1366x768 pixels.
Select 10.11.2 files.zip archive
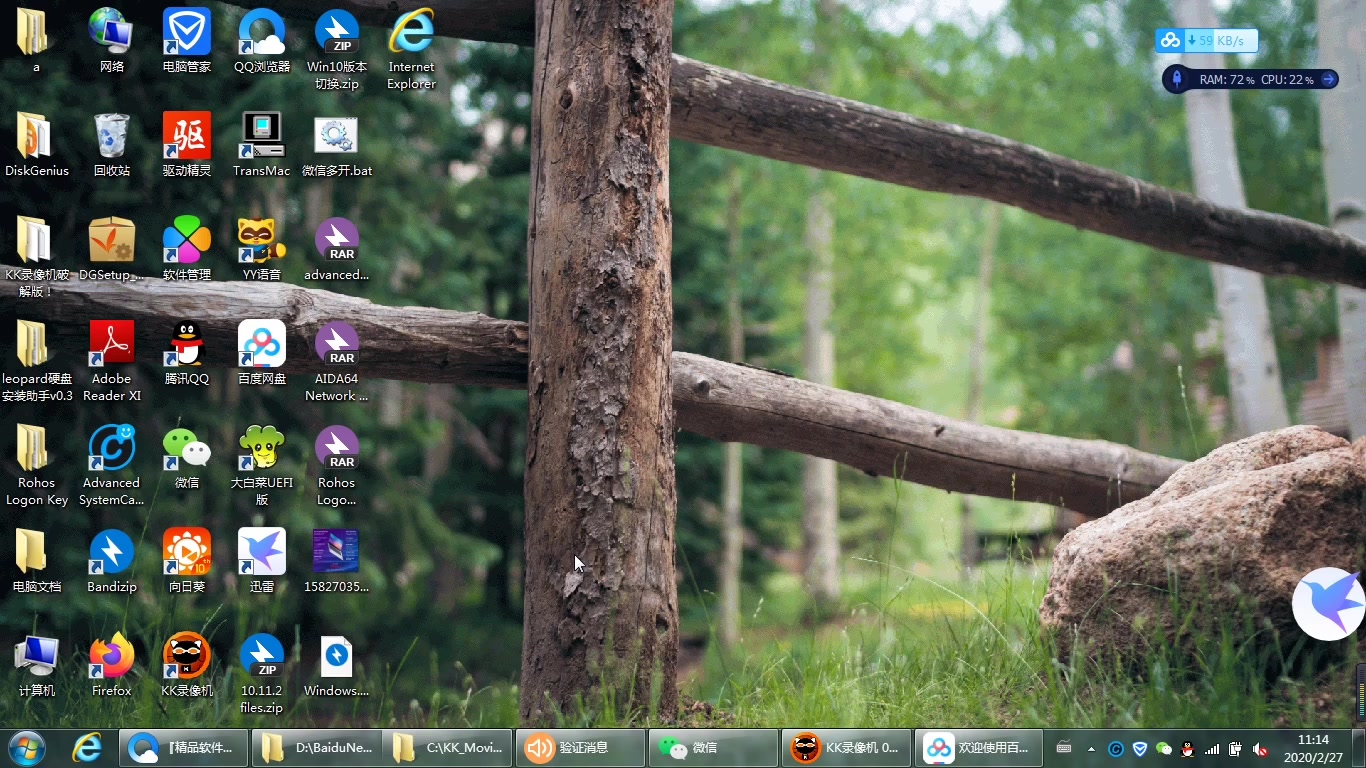262,673
